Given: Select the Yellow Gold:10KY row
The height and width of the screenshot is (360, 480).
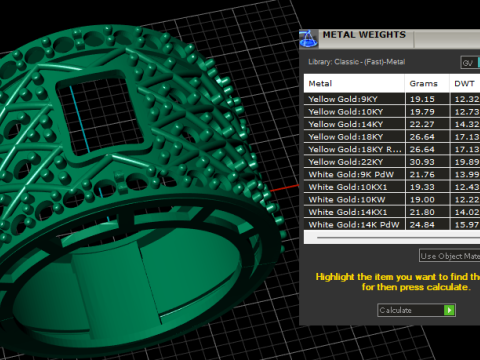Looking at the screenshot, I should 392,112.
